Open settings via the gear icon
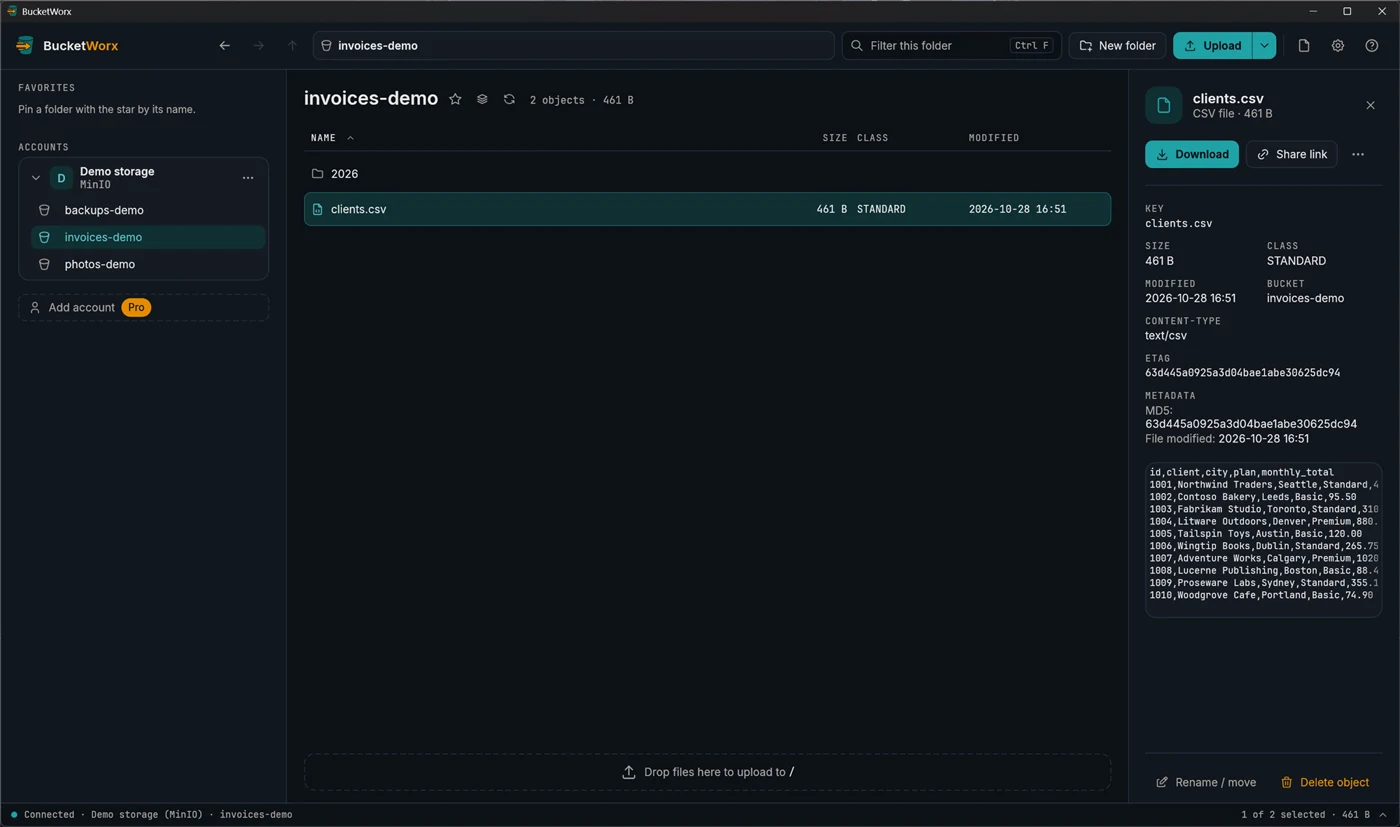This screenshot has width=1400, height=827. click(x=1338, y=45)
